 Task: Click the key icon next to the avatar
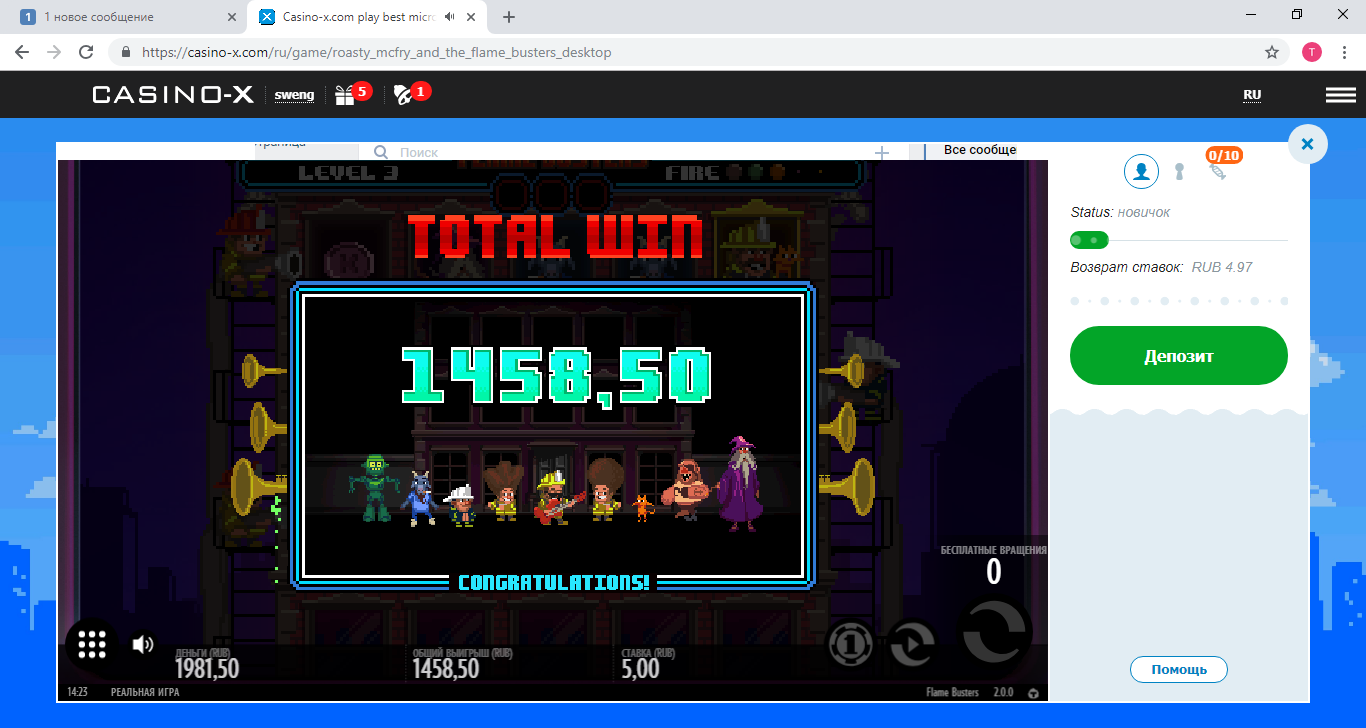(1179, 171)
